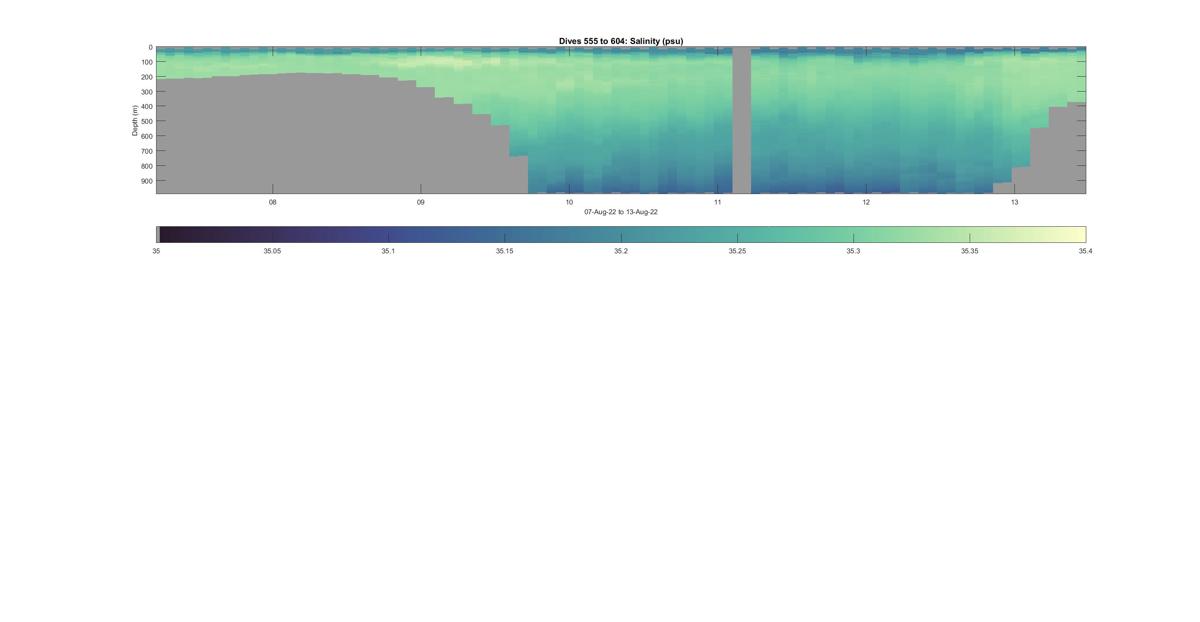Viewport: 1200px width, 622px height.
Task: Click the colorbar label '35.35'
Action: coord(969,251)
